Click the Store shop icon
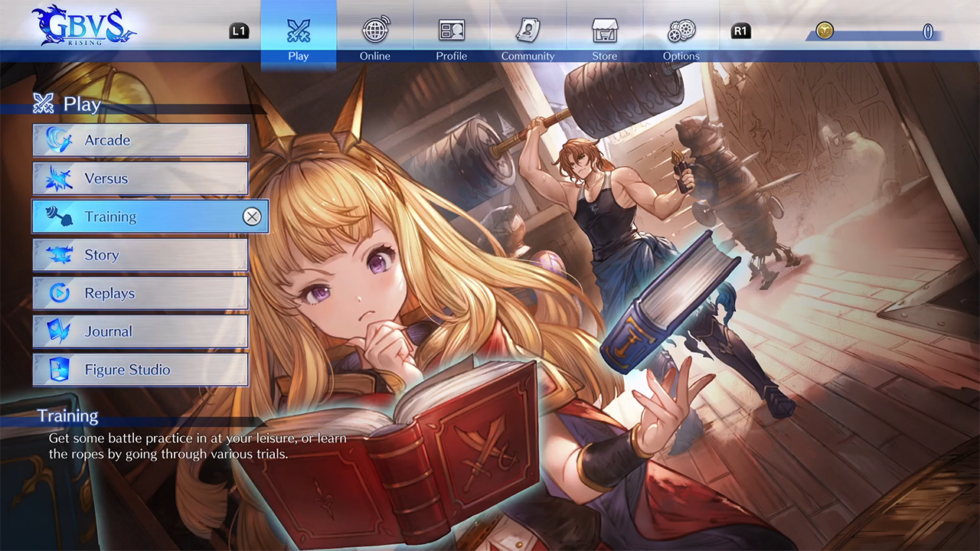Viewport: 980px width, 551px height. click(x=604, y=31)
